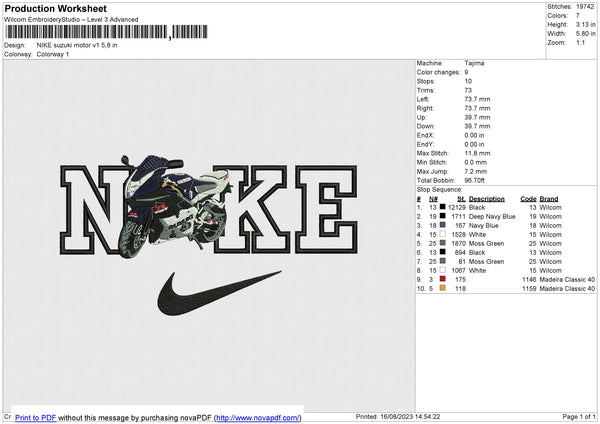
Task: Click the embroidered motorcycle design preview
Action: click(175, 205)
